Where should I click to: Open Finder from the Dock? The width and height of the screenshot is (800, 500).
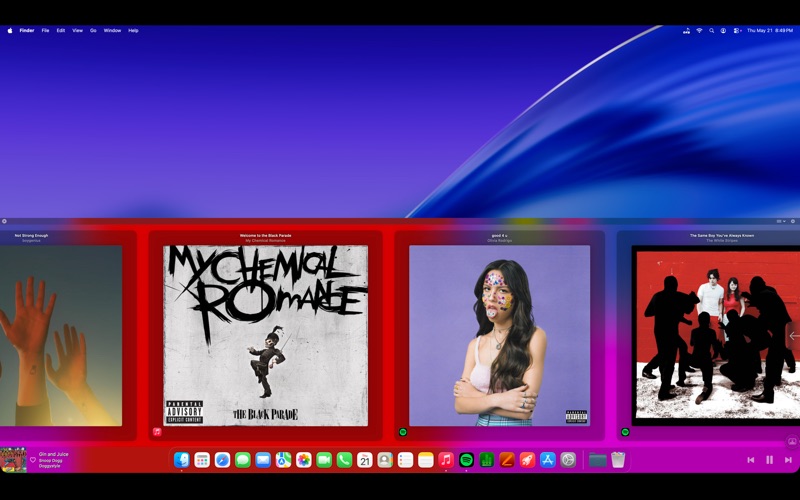click(182, 460)
